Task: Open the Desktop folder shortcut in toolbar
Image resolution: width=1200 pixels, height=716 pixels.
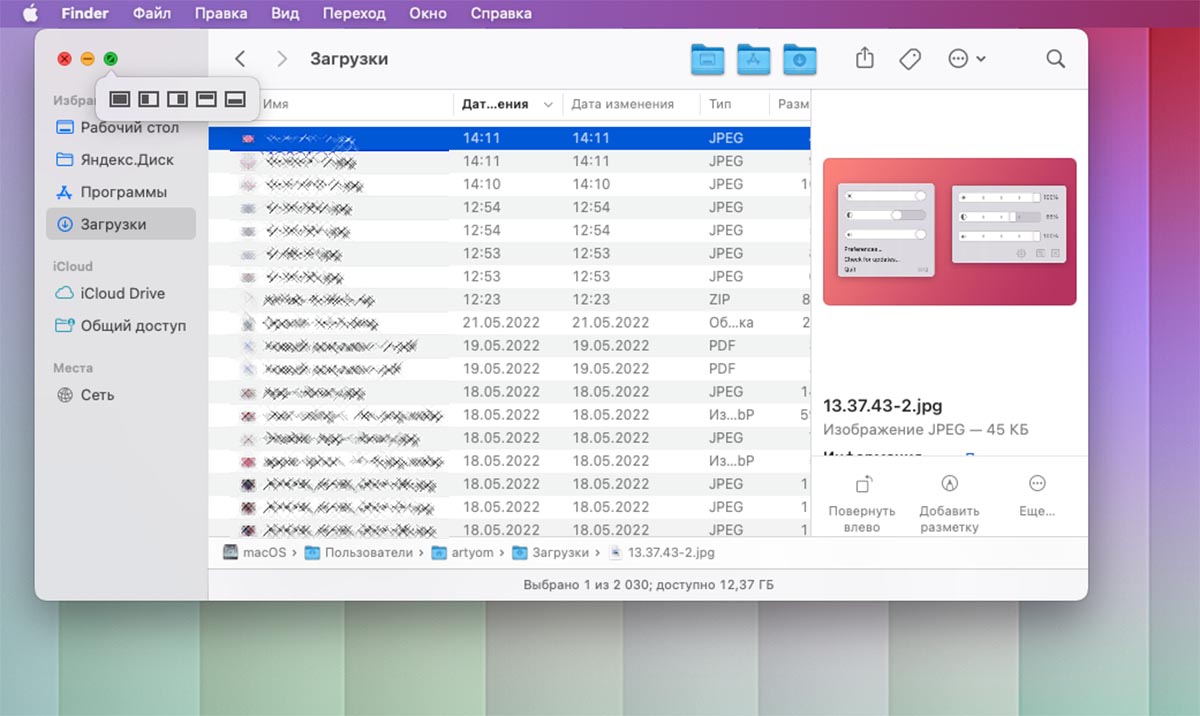Action: point(707,59)
